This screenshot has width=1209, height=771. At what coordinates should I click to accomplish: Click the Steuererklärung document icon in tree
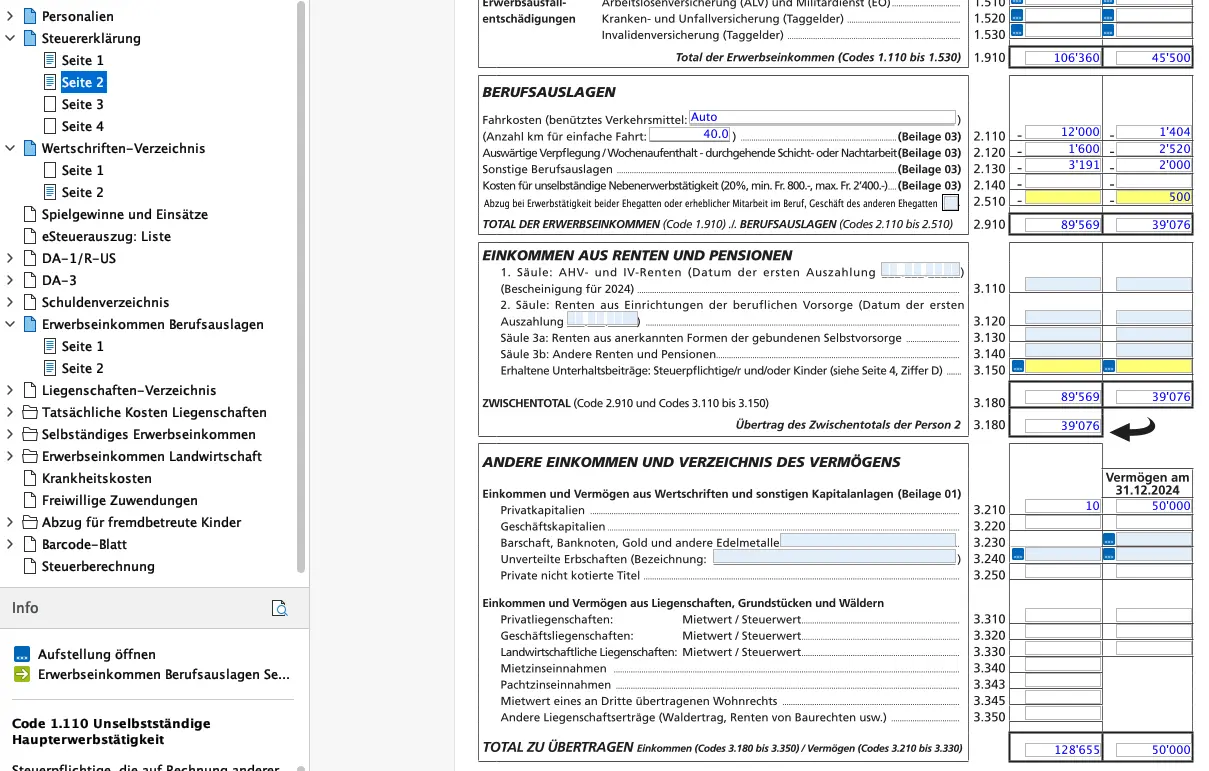click(30, 38)
